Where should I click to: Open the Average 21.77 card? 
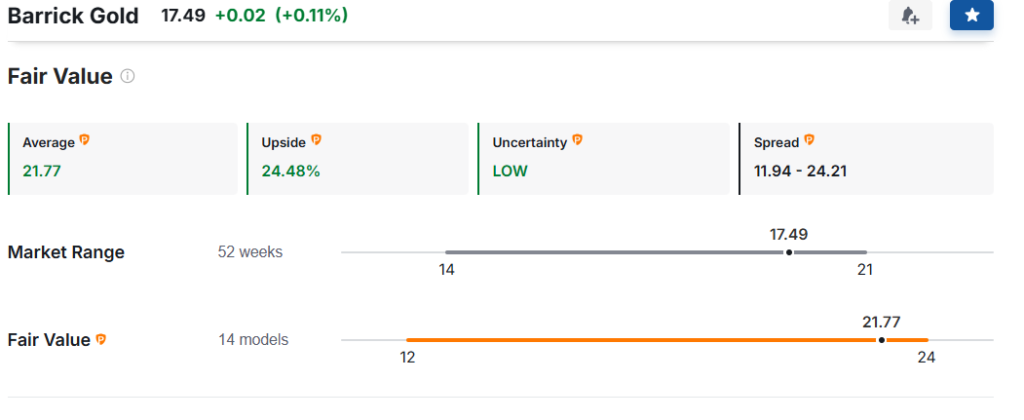123,159
